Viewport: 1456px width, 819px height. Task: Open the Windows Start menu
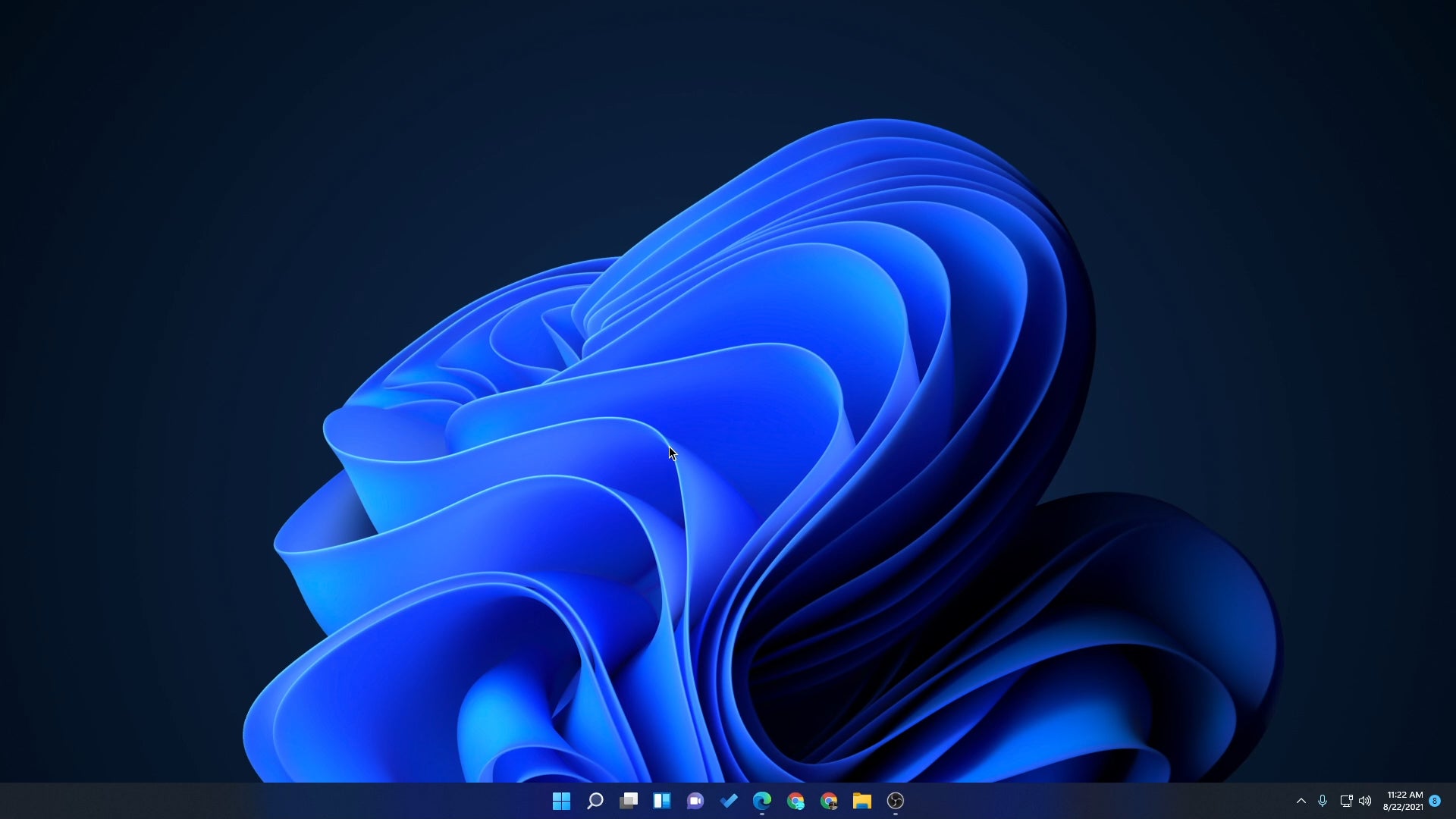[561, 801]
